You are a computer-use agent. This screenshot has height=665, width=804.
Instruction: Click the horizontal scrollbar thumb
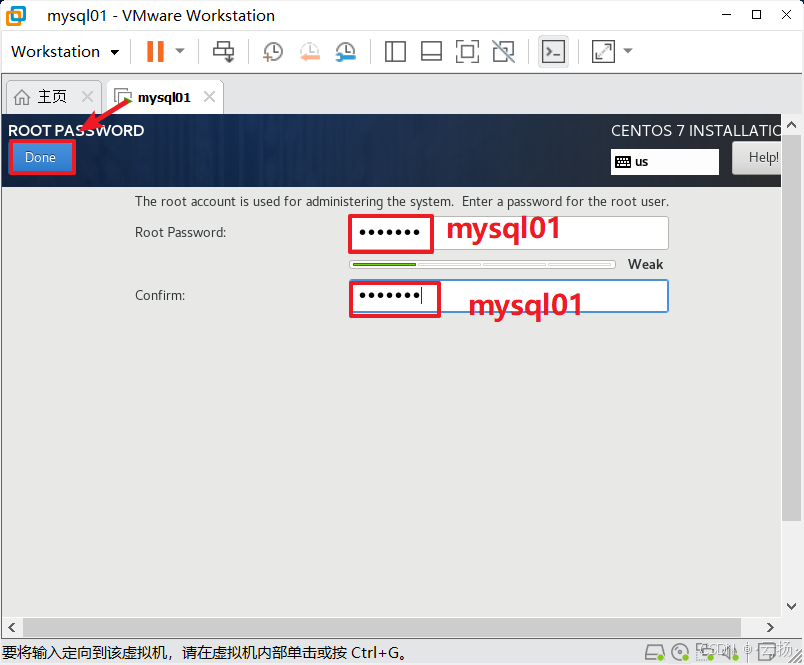pos(381,627)
